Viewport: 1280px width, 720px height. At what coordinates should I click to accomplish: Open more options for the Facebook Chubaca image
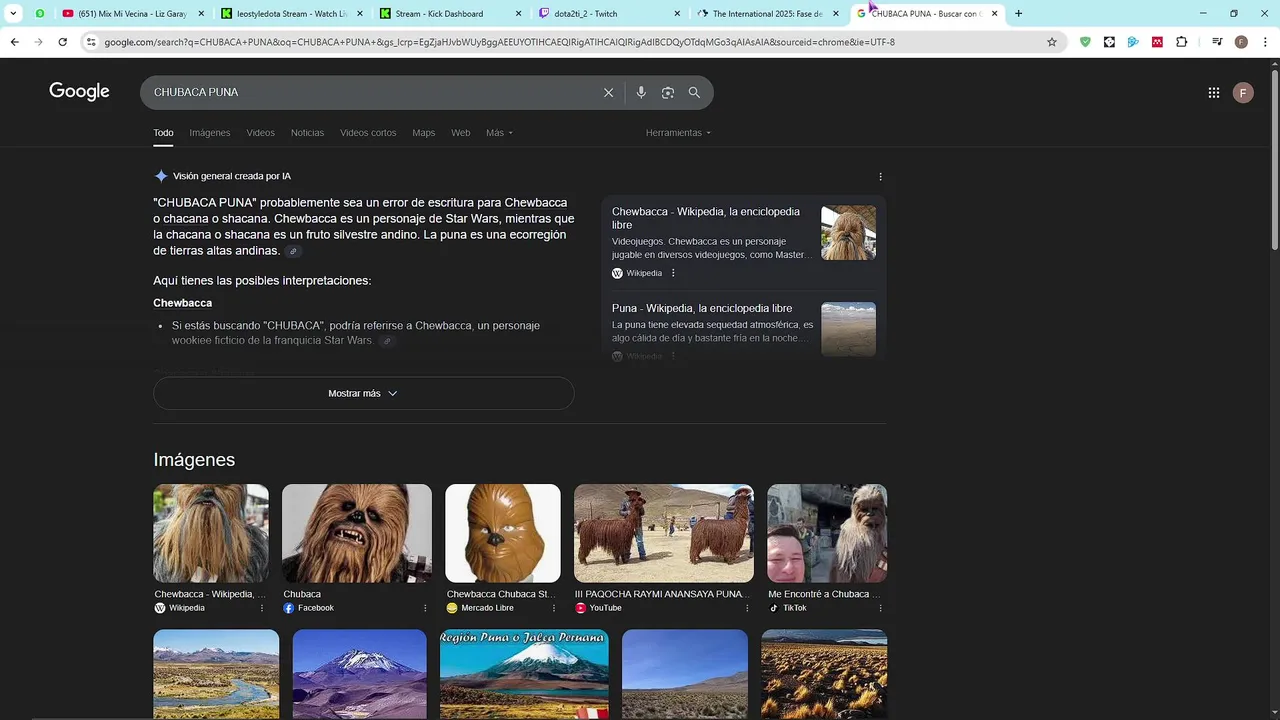click(425, 608)
